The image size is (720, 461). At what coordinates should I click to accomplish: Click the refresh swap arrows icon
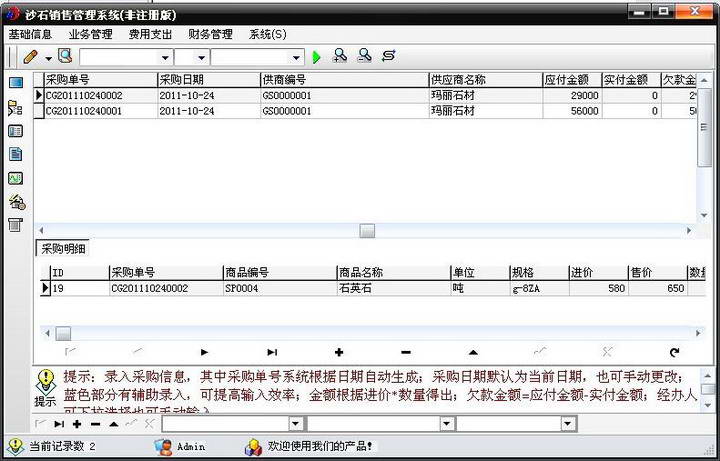tap(388, 56)
